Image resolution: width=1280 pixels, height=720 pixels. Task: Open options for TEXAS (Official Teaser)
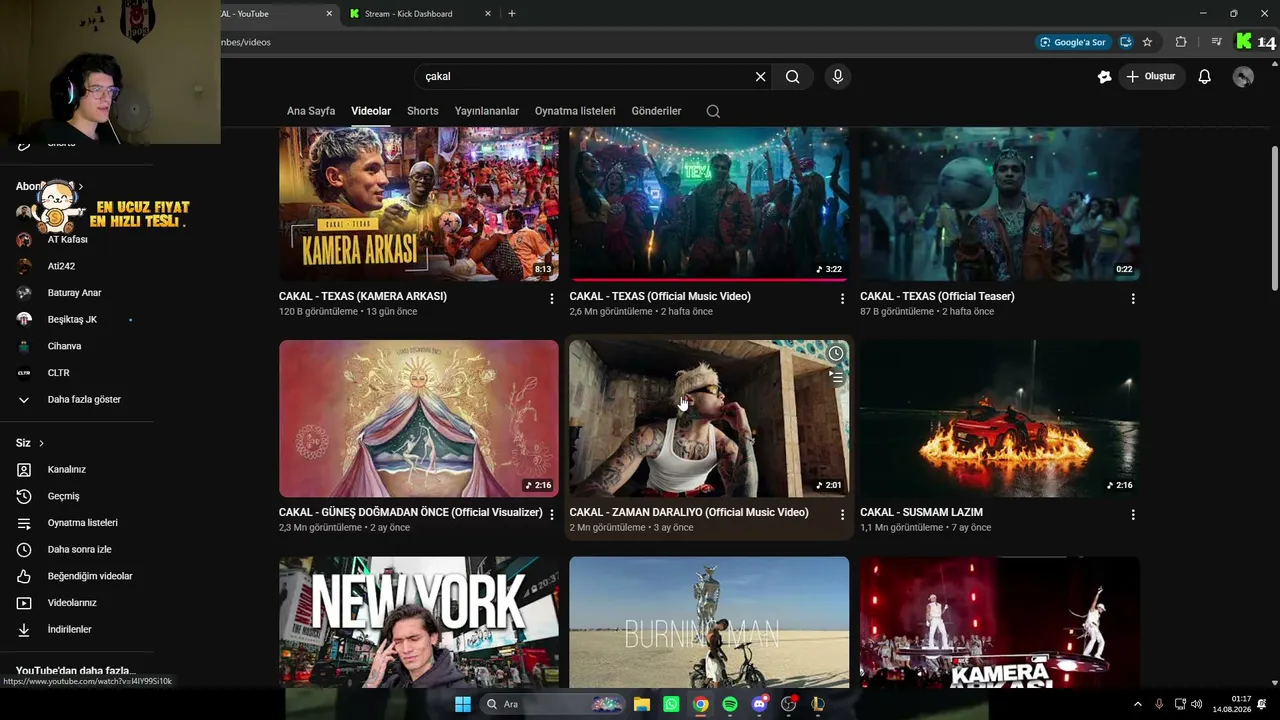(x=1133, y=299)
